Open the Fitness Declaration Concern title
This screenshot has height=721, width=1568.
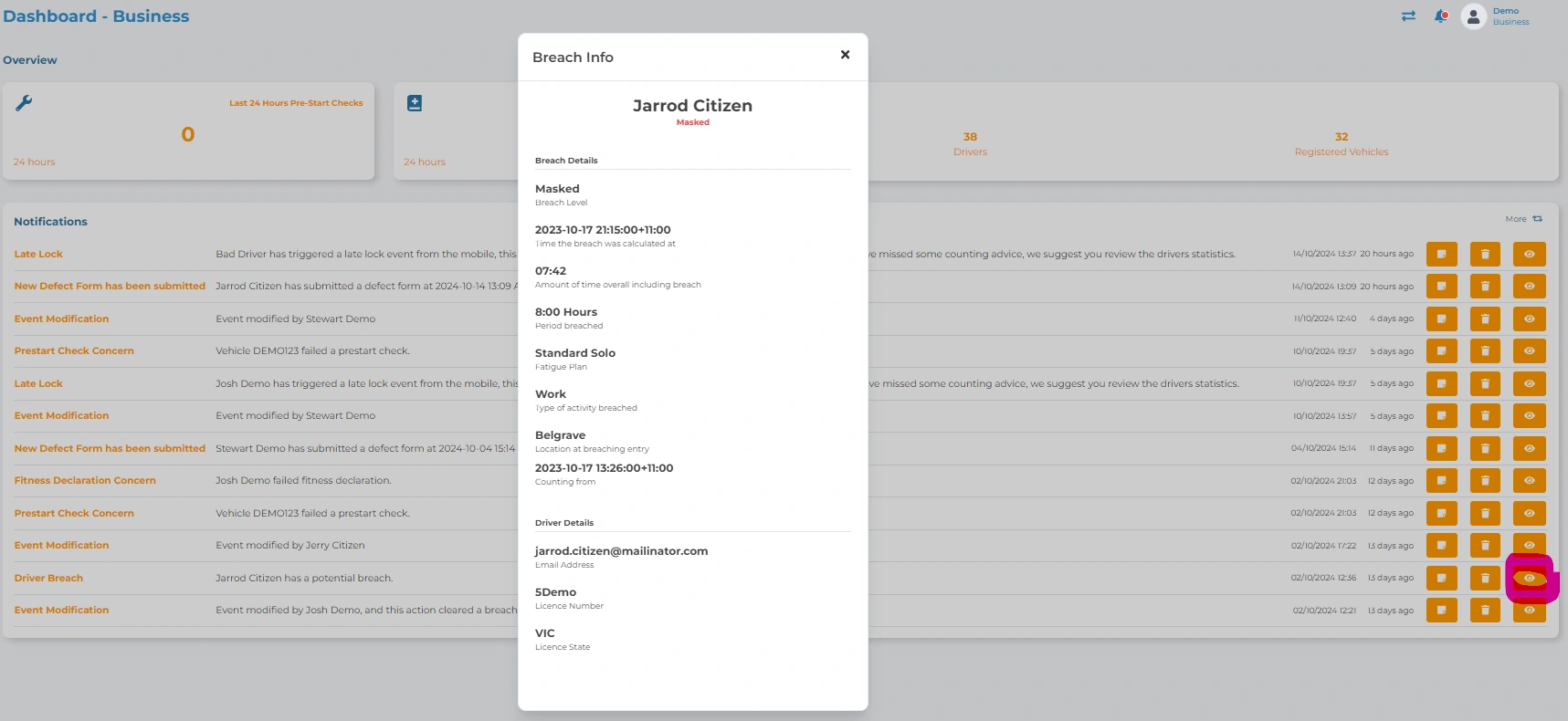click(85, 480)
